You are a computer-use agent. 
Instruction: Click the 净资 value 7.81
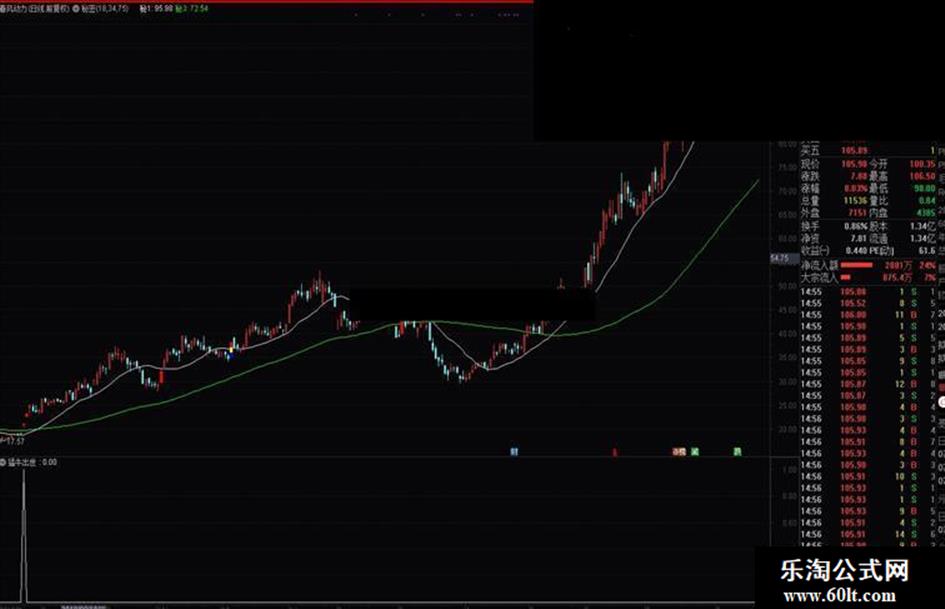858,239
